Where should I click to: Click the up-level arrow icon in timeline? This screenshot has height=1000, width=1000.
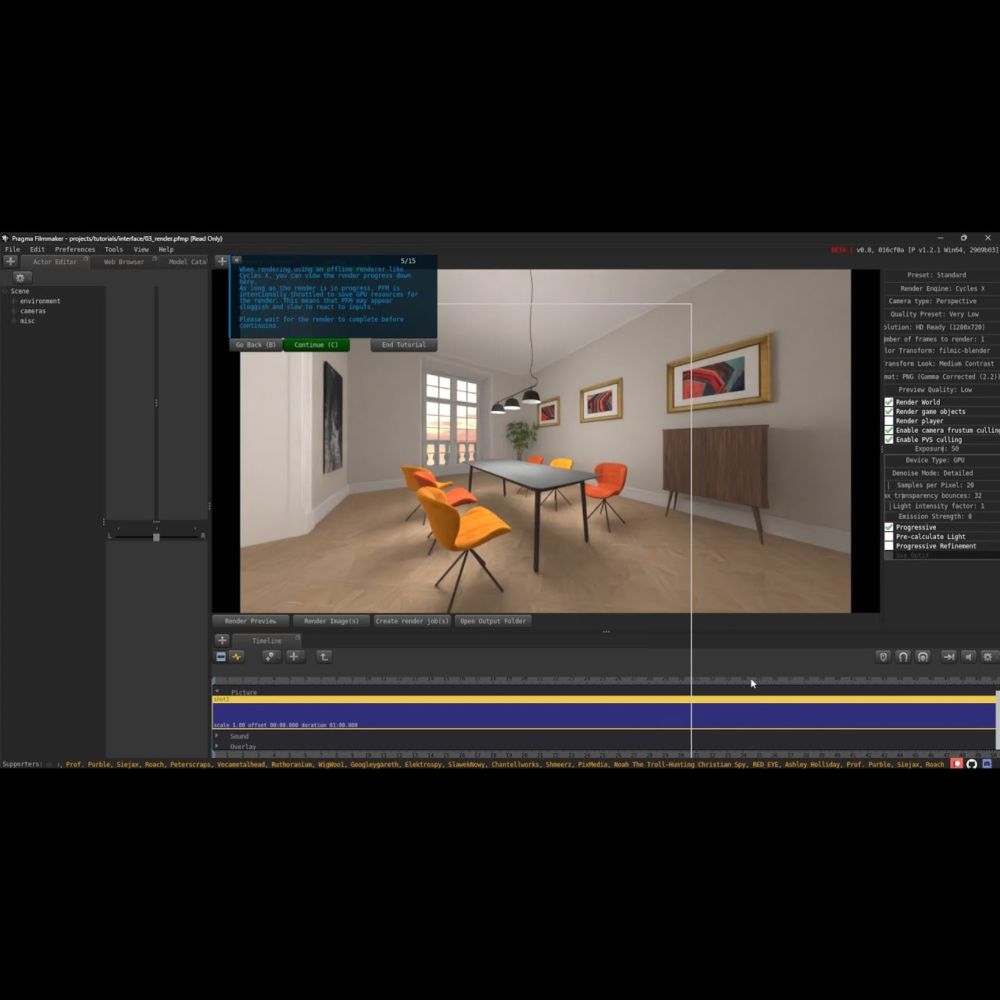point(324,656)
